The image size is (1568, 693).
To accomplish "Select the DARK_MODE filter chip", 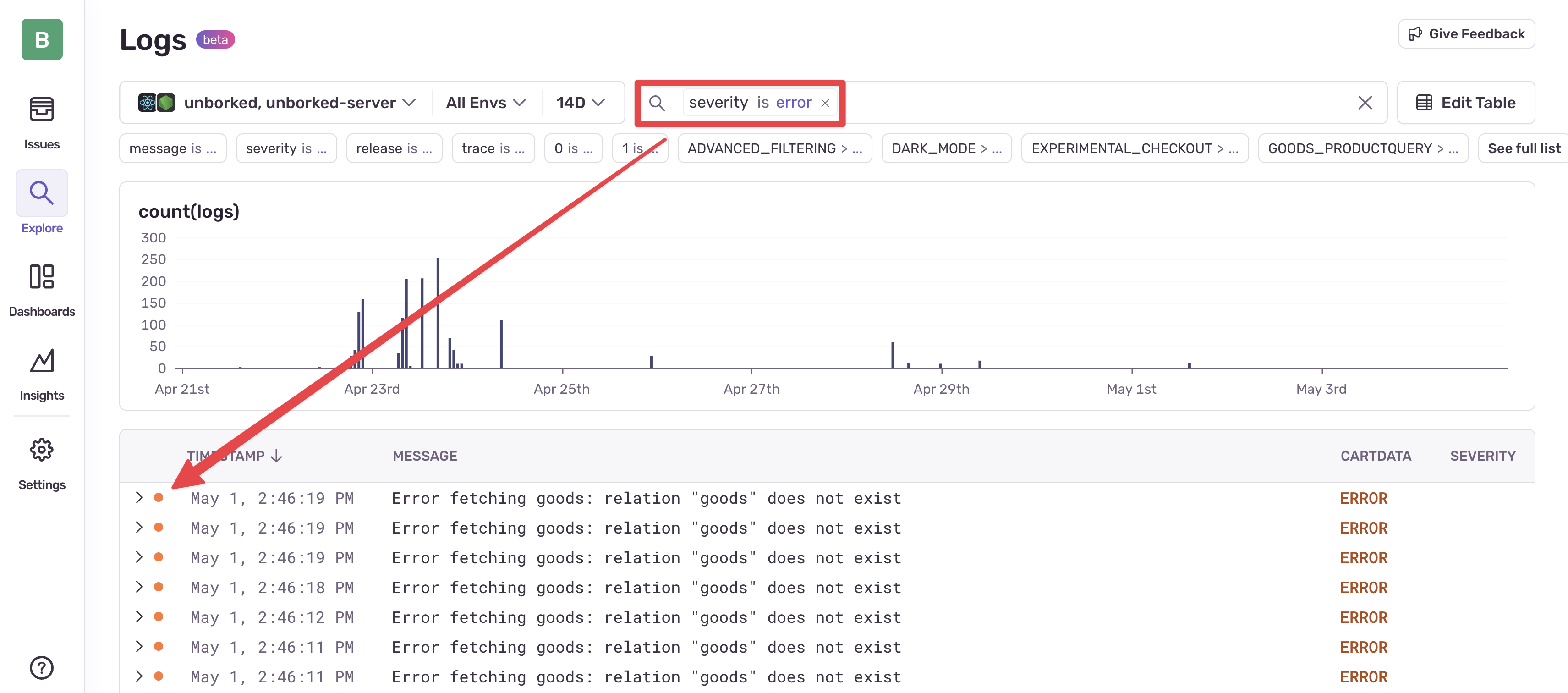I will pos(947,148).
